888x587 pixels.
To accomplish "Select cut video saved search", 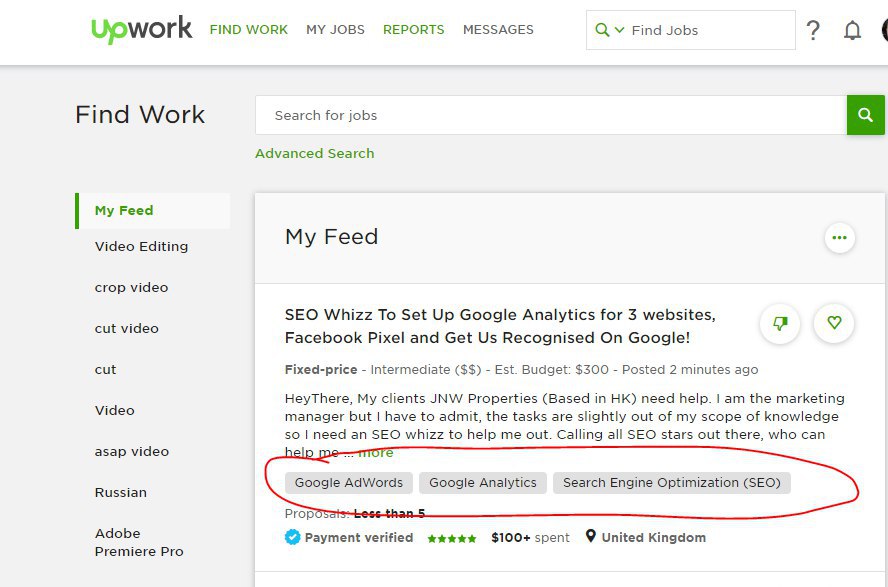I will 127,328.
